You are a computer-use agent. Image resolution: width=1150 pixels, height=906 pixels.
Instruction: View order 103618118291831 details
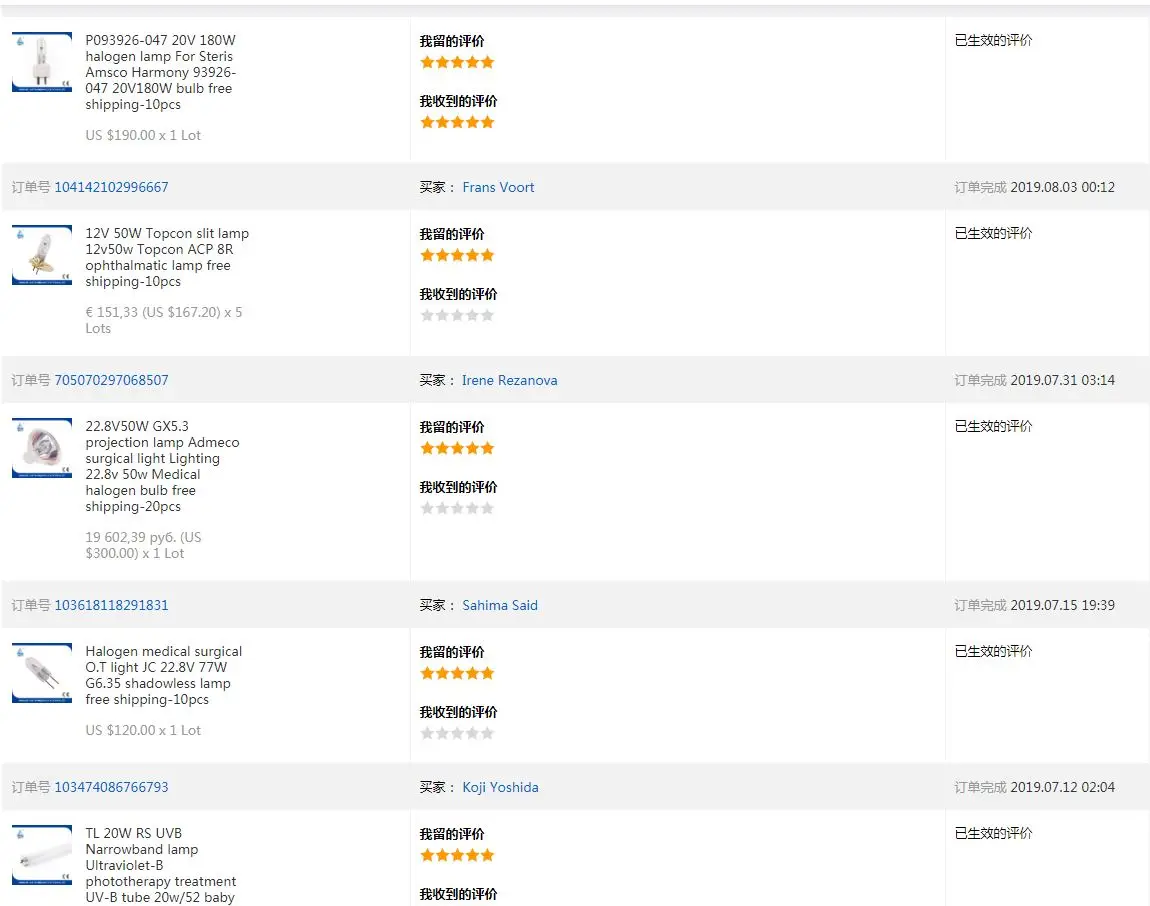tap(111, 605)
